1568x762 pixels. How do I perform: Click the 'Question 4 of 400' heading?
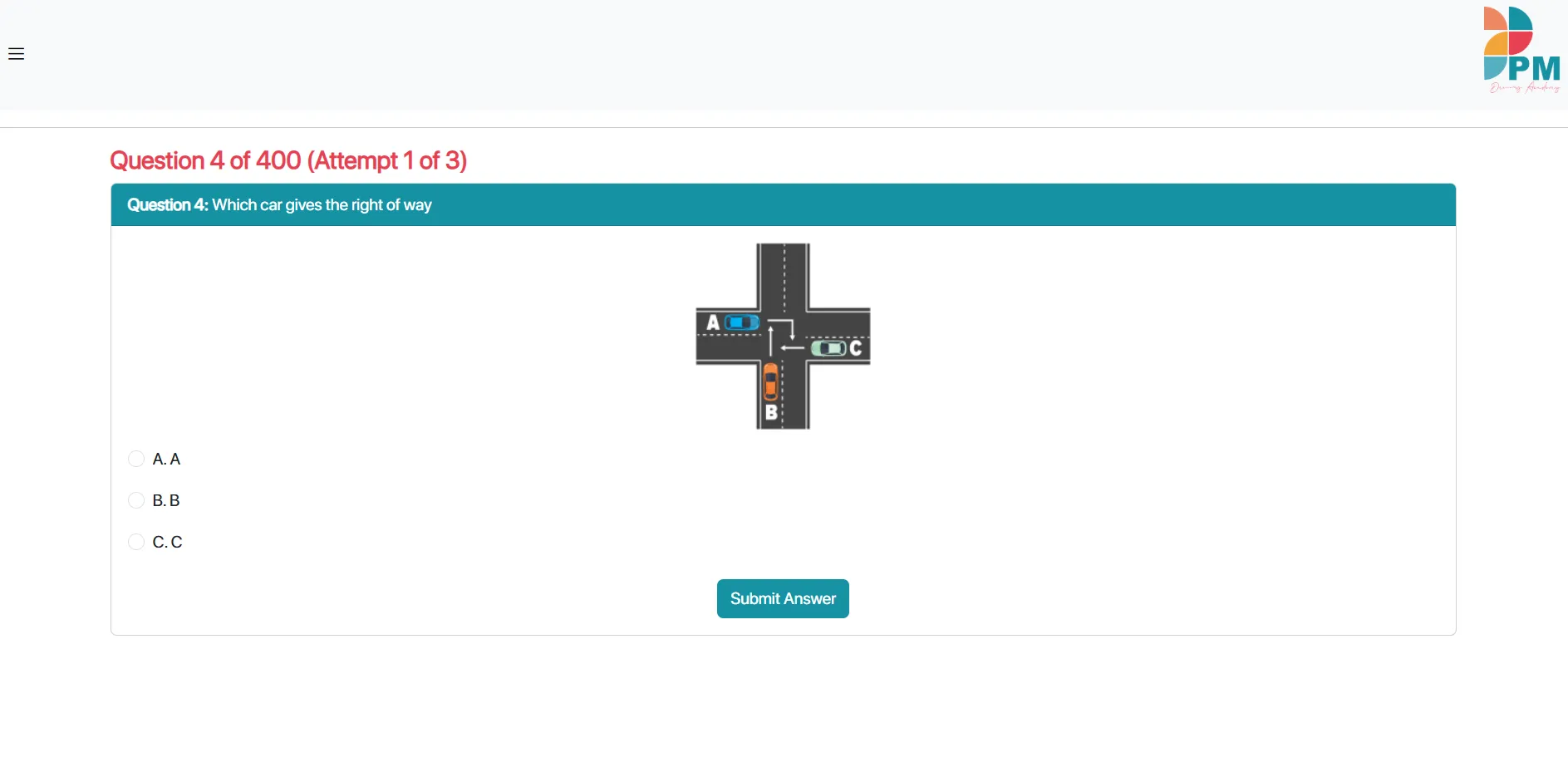coord(288,160)
